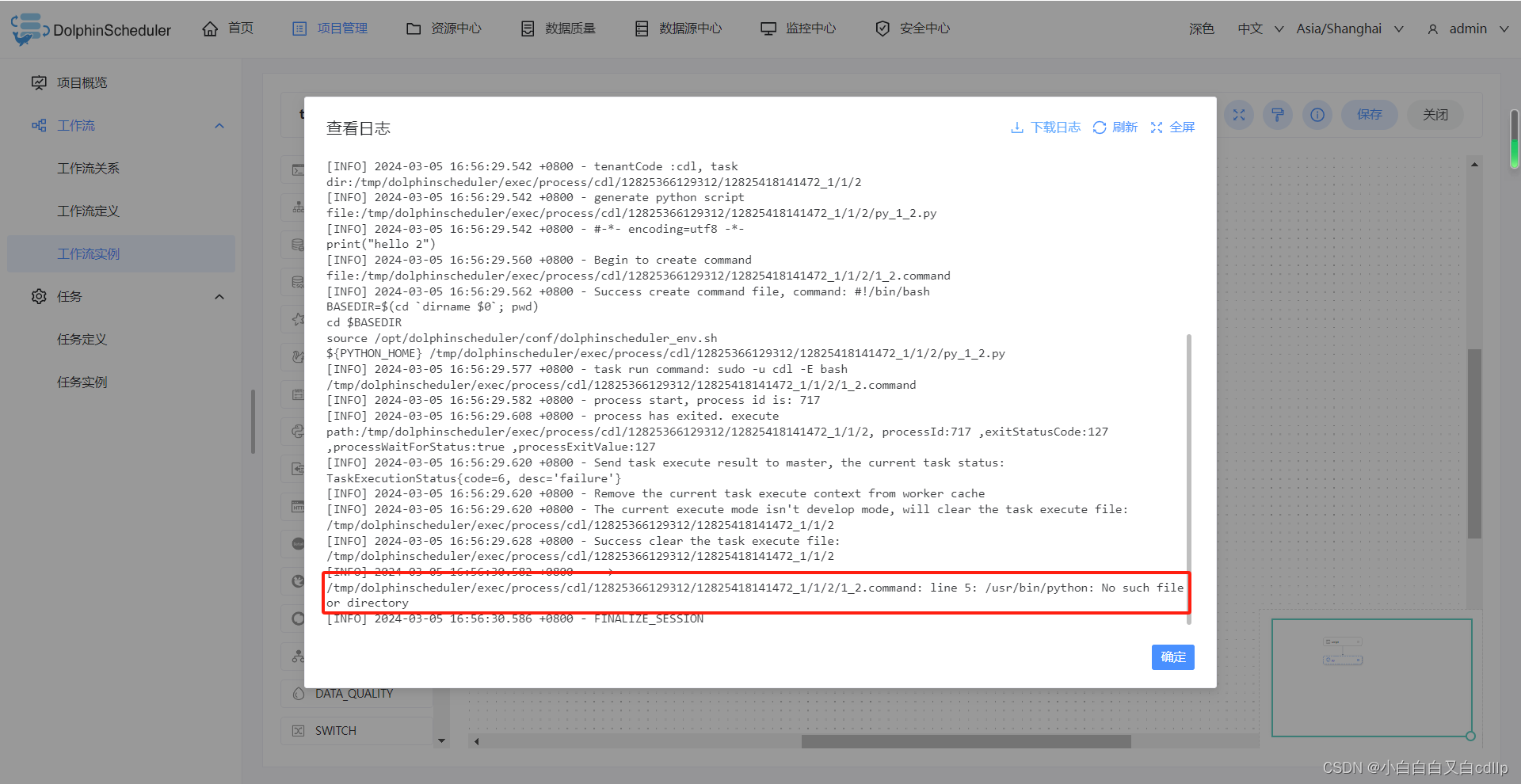Screen dimensions: 1521x784
Task: Open the 项目管理 project management tab
Action: [x=330, y=29]
